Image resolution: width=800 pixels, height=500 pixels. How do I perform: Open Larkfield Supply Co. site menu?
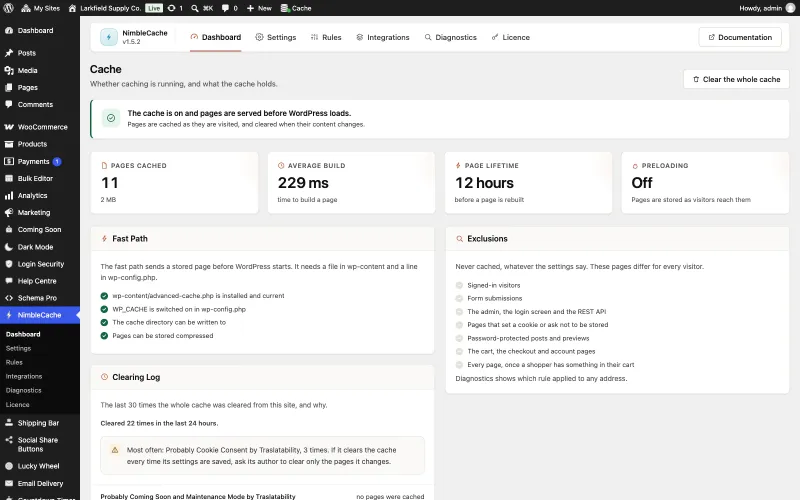(105, 8)
